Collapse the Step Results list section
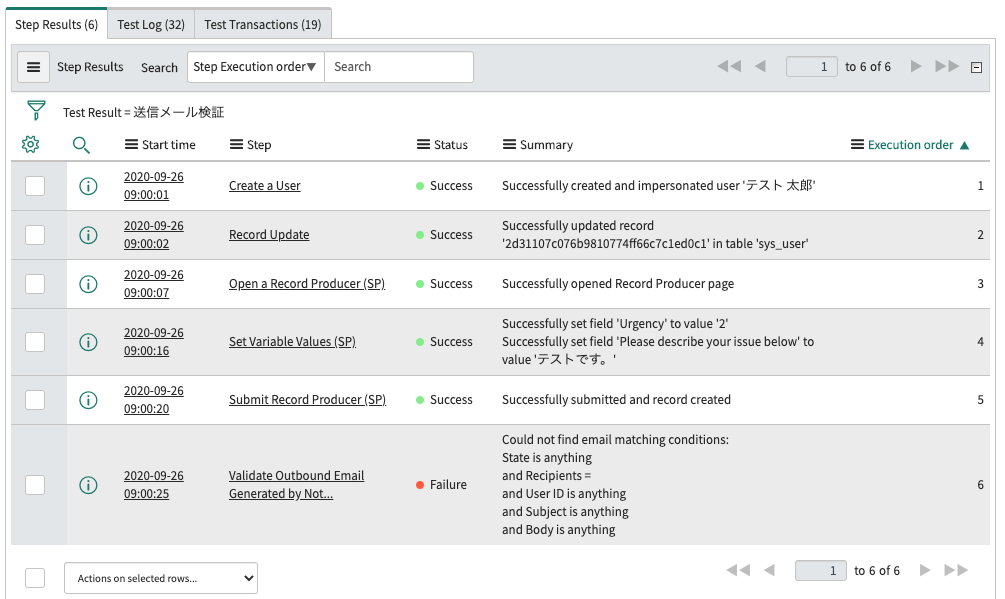 976,67
